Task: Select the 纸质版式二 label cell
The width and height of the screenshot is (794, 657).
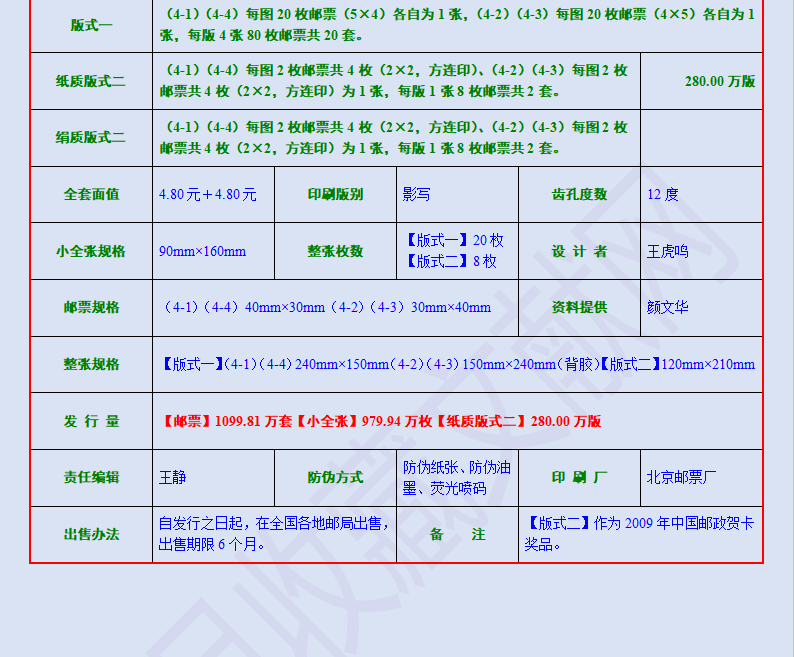Action: tap(91, 82)
